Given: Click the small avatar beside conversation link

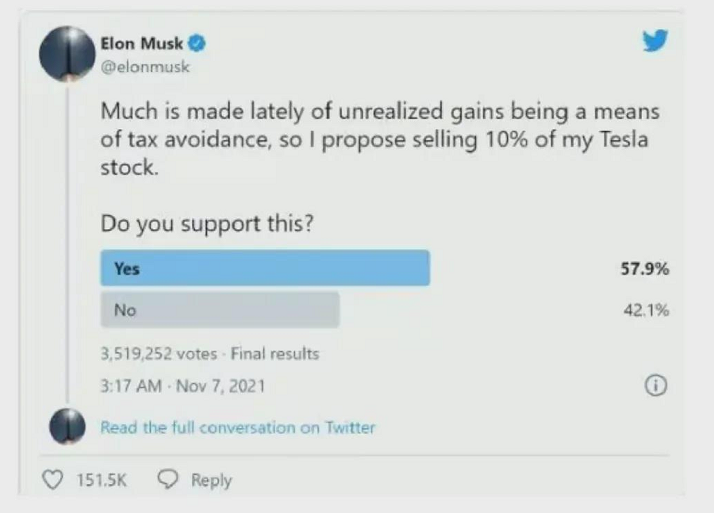Looking at the screenshot, I should tap(68, 427).
